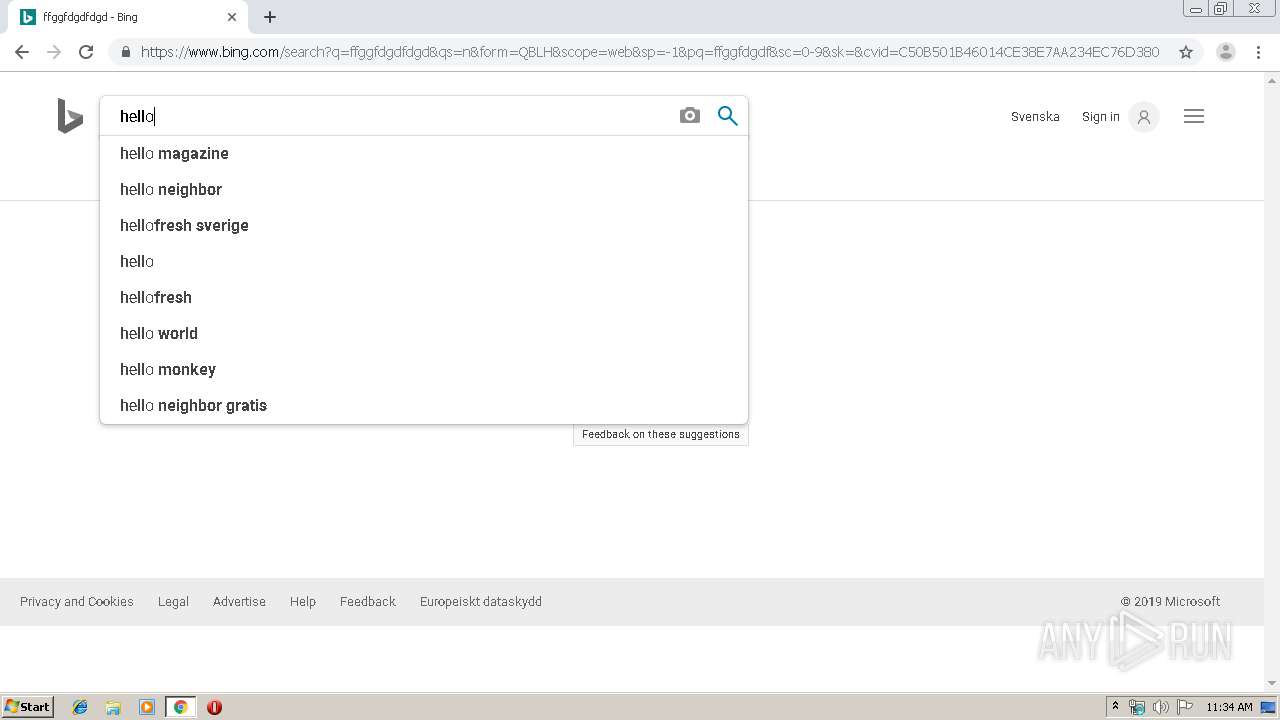
Task: Select the 'hellofresh' suggestion
Action: click(424, 297)
